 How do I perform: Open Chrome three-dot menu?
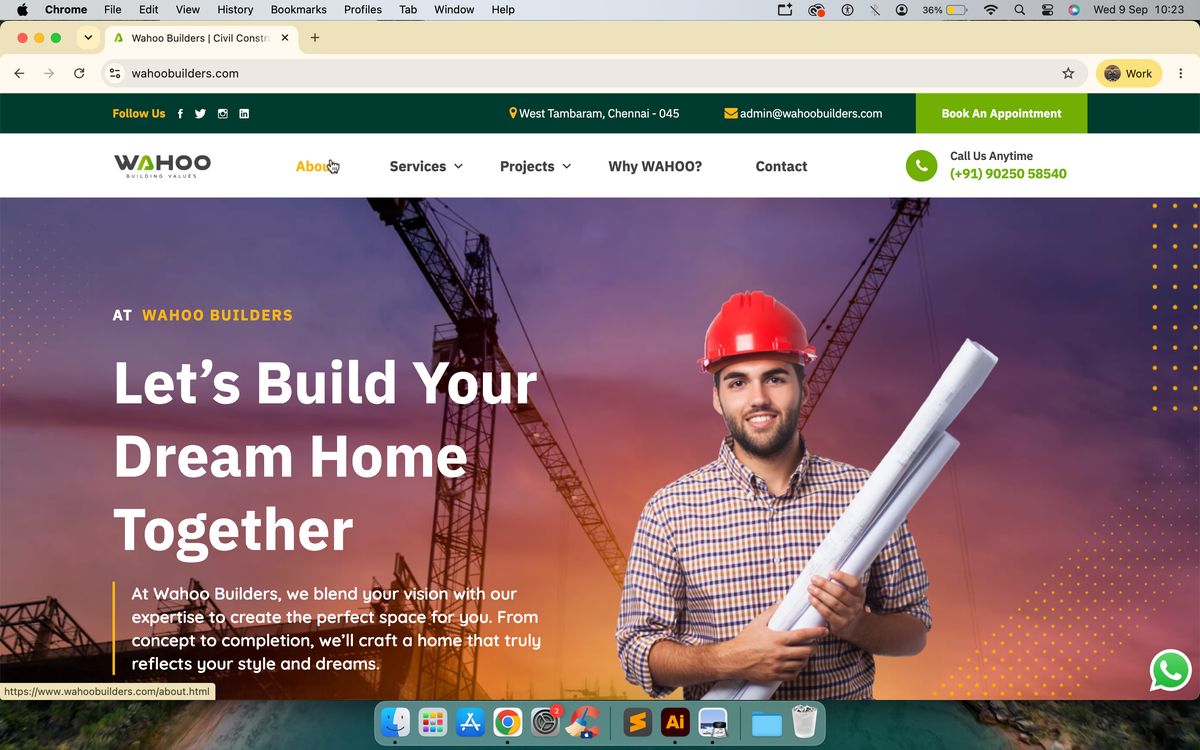point(1181,73)
